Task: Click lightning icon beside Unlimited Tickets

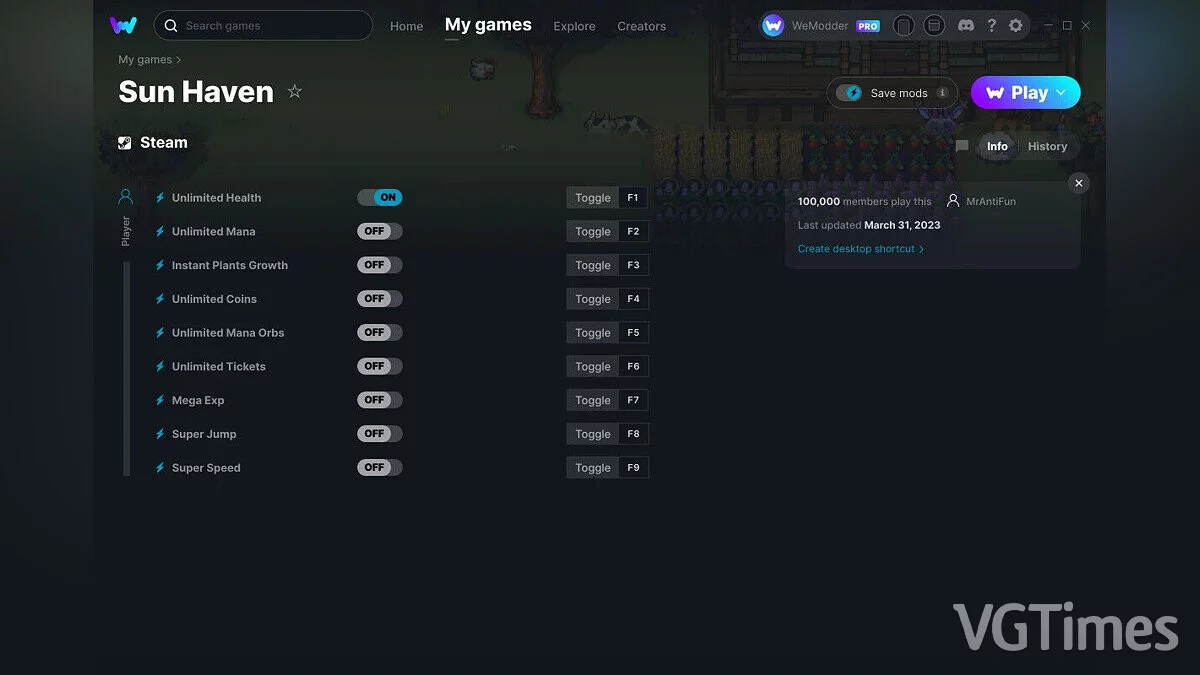Action: pyautogui.click(x=160, y=366)
